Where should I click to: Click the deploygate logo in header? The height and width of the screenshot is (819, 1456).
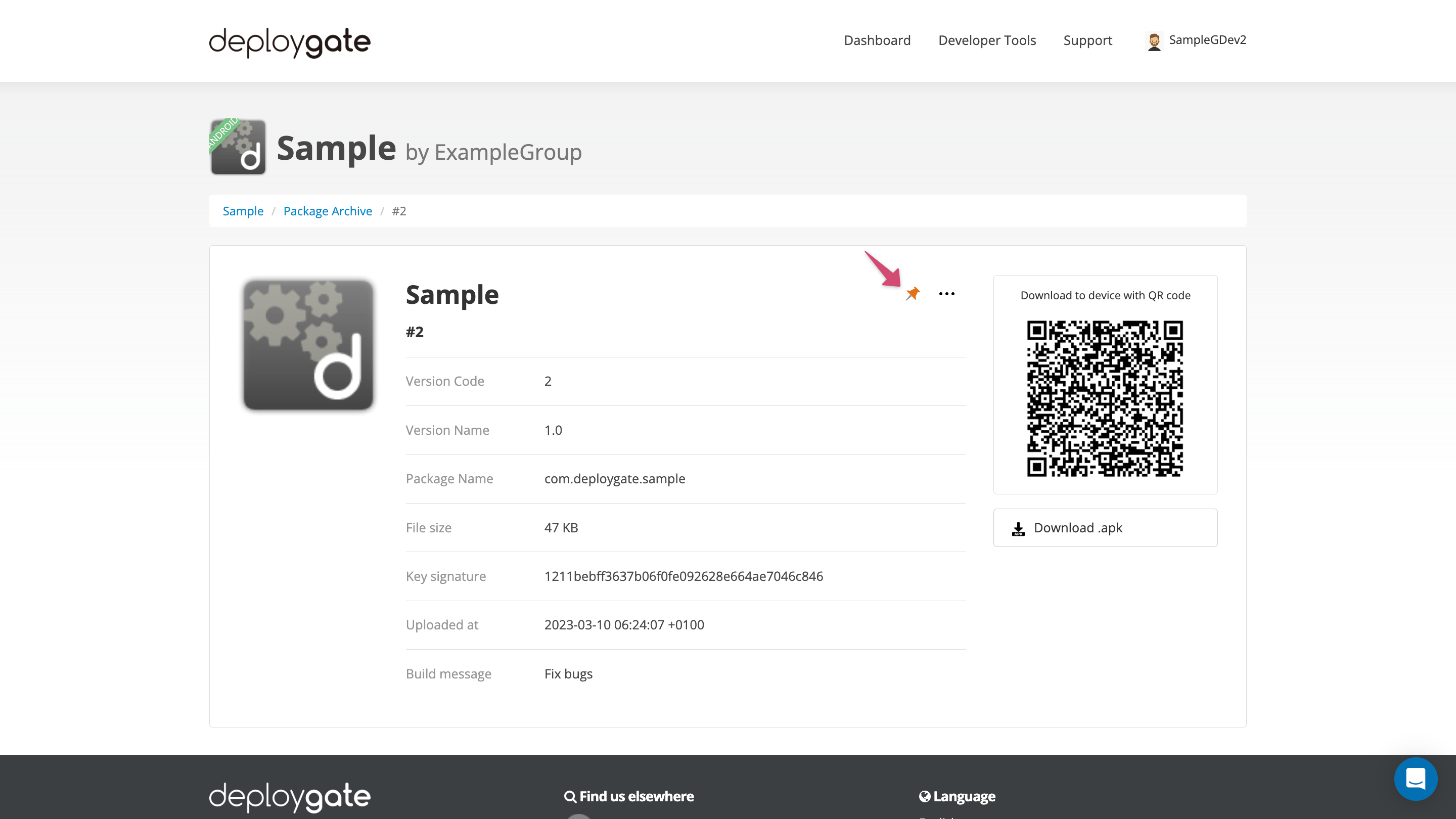[x=289, y=42]
